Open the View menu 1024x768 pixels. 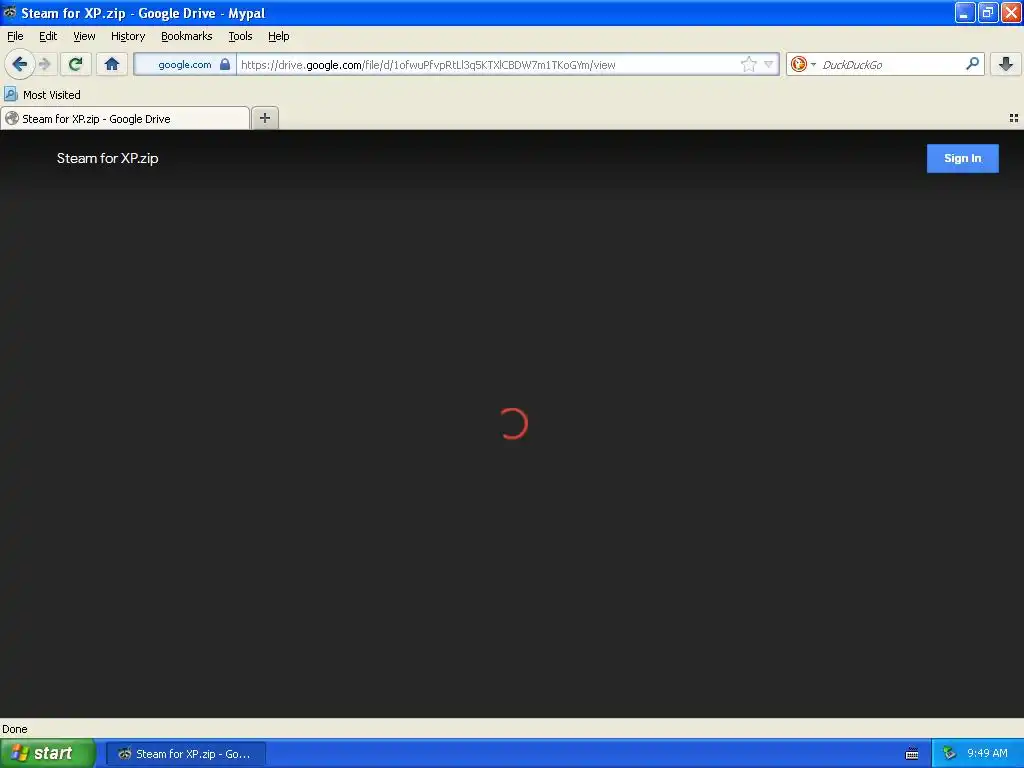click(x=84, y=37)
